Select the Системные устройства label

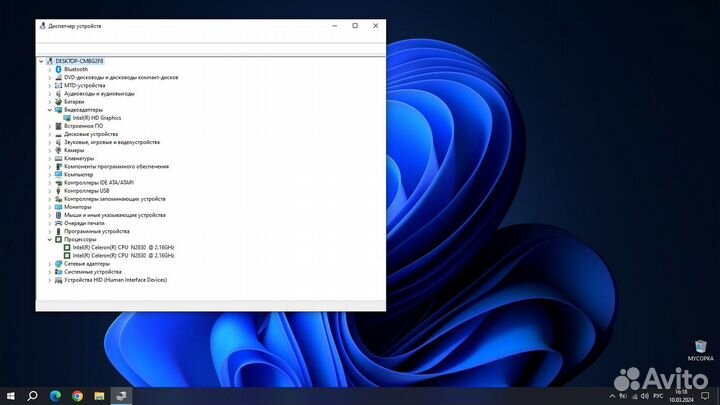(x=93, y=272)
